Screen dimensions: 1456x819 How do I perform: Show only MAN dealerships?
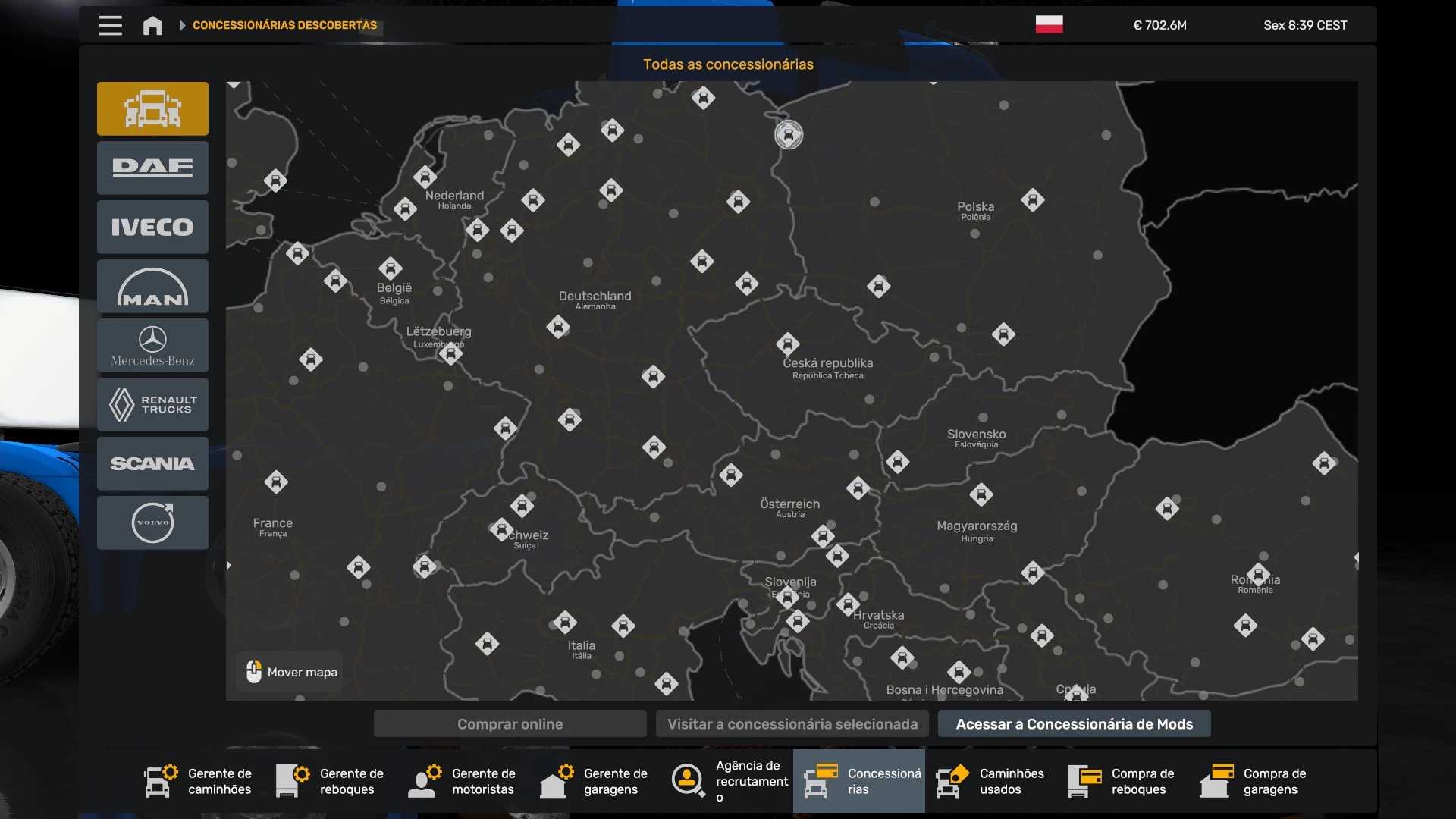click(152, 287)
